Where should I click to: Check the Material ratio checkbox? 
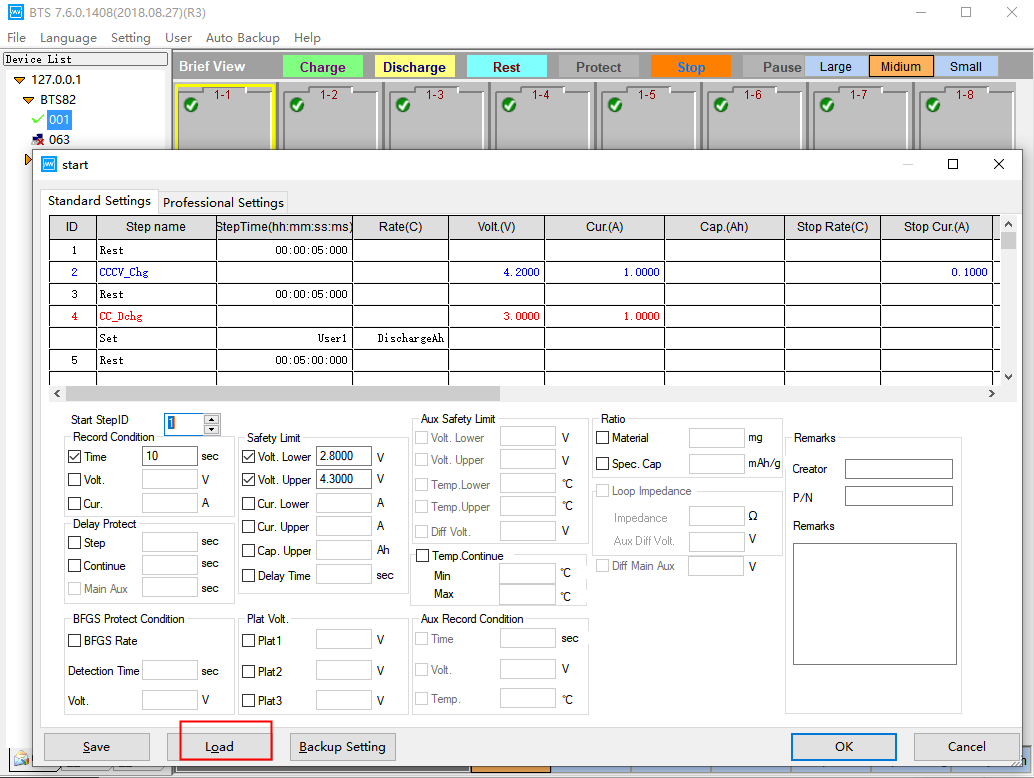[602, 438]
